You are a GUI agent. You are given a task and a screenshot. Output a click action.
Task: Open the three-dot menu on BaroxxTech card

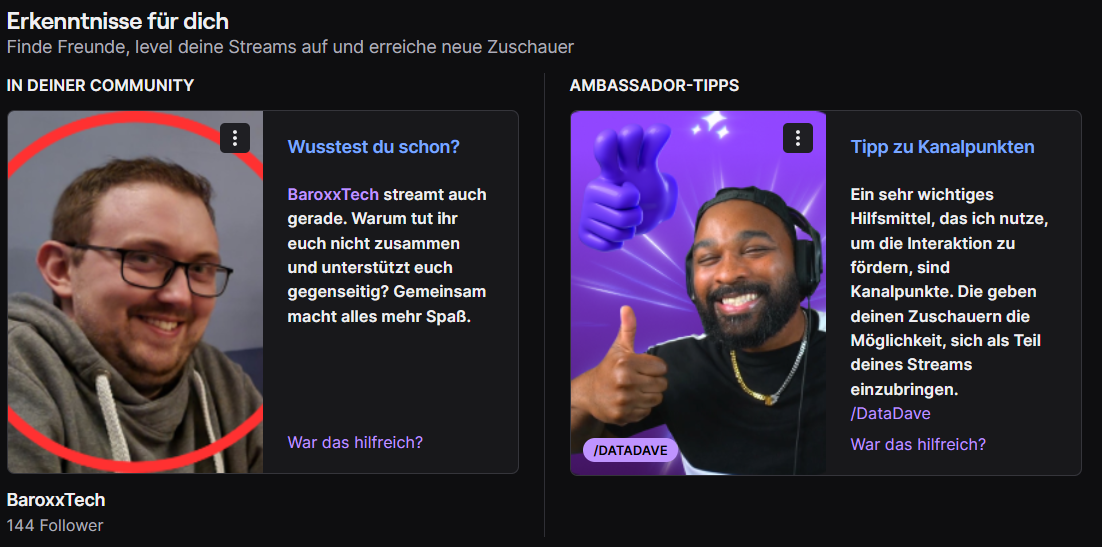pyautogui.click(x=235, y=138)
